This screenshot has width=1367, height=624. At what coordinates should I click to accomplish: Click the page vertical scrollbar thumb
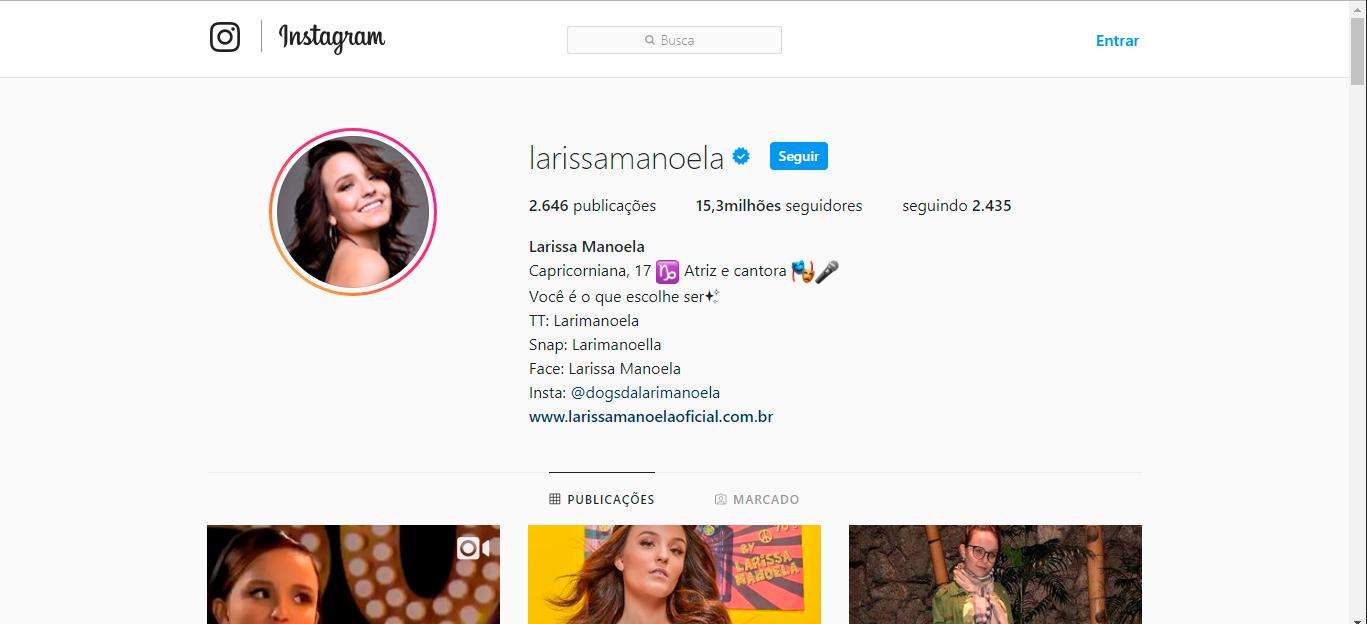[x=1358, y=50]
